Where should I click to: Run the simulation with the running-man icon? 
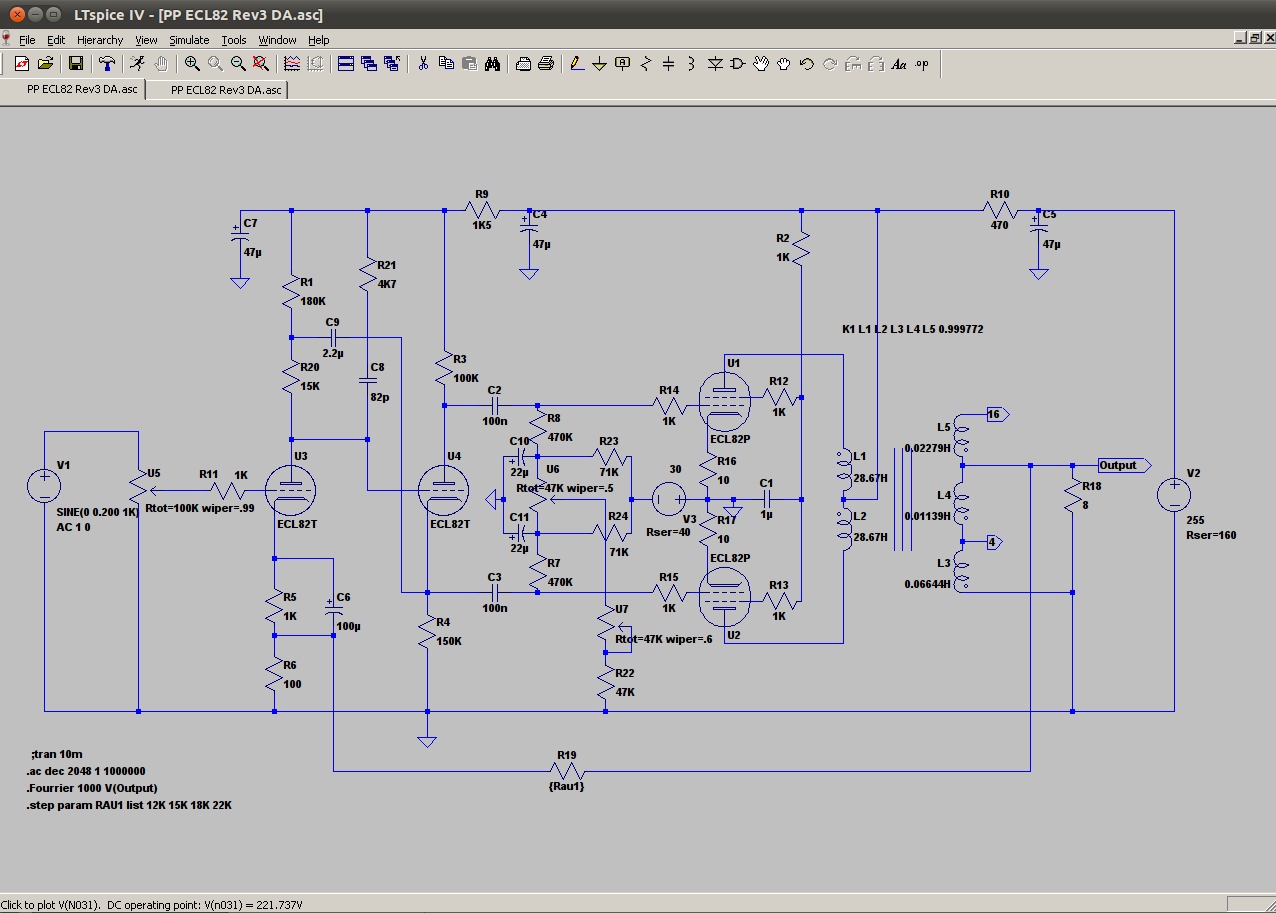pos(137,64)
